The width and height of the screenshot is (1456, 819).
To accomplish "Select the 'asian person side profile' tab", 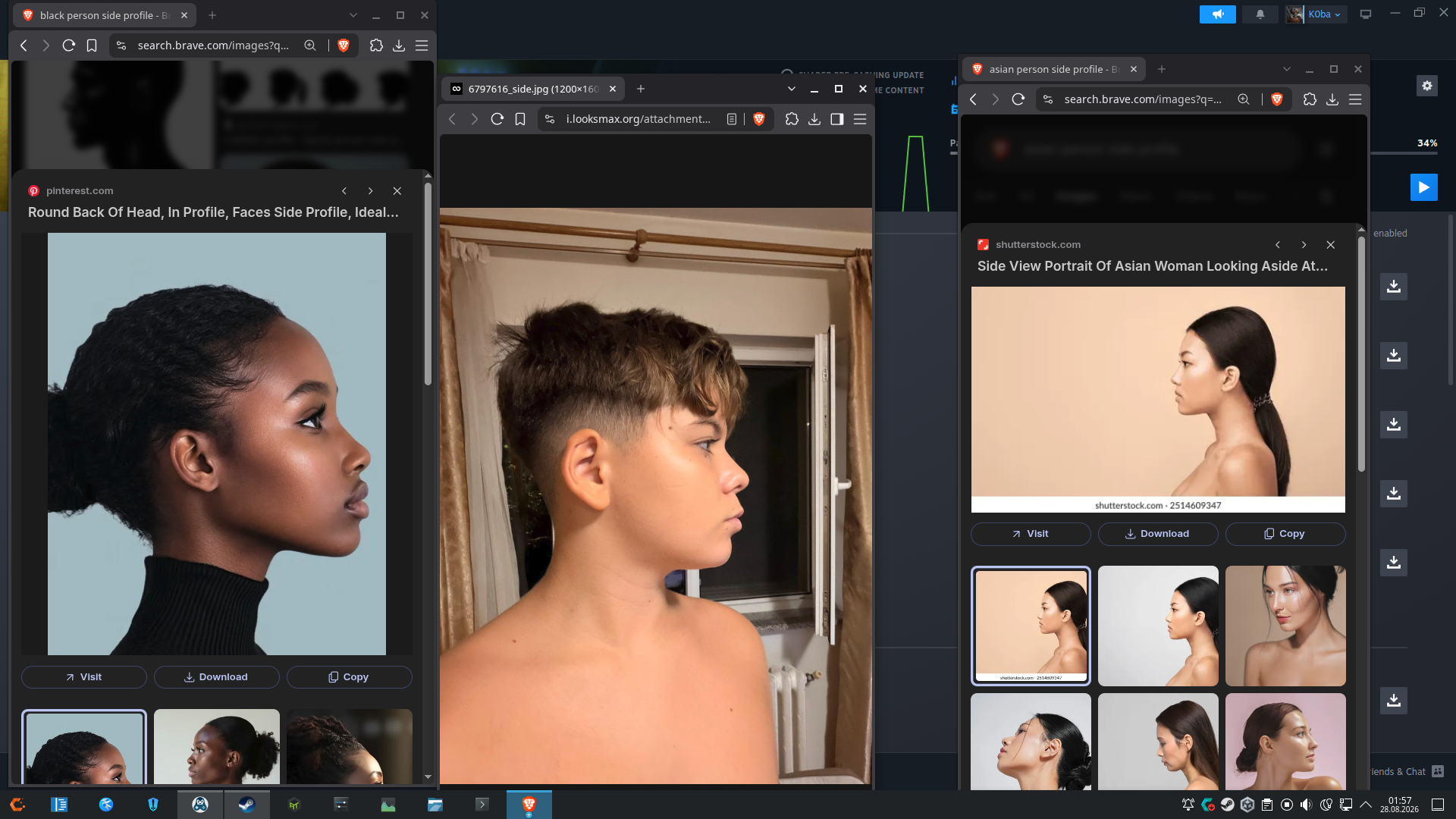I will tap(1054, 69).
